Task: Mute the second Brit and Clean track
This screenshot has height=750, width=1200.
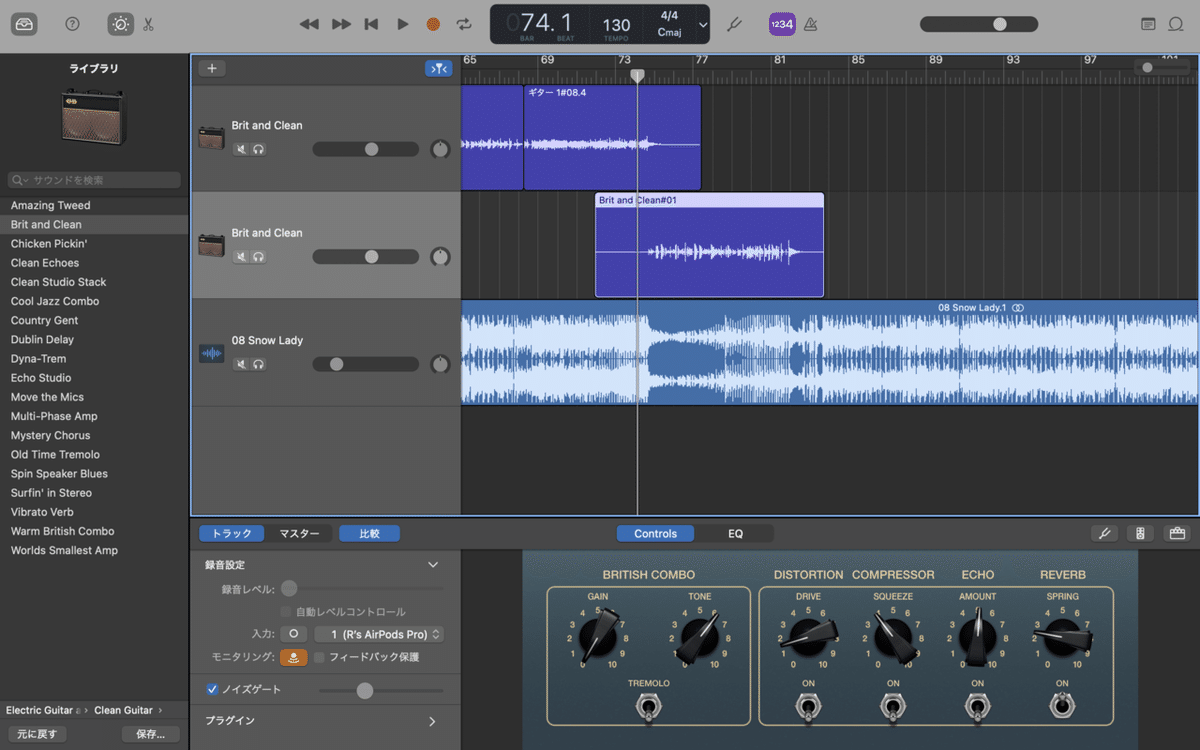Action: (241, 257)
